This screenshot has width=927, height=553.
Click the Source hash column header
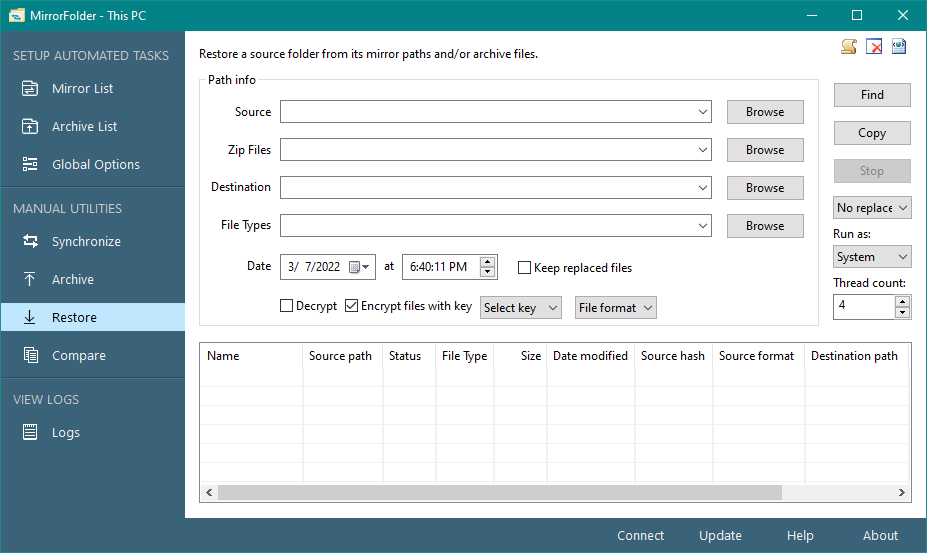[x=673, y=355]
